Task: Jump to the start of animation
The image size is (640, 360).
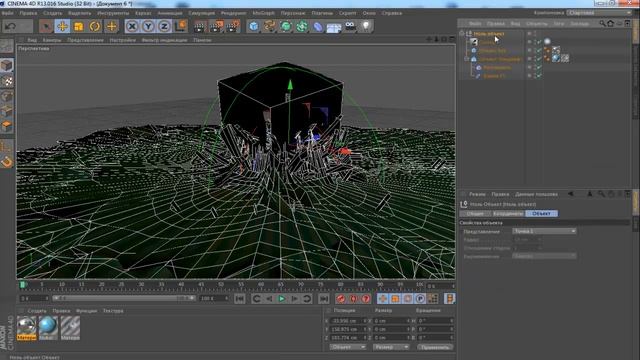Action: (240, 299)
